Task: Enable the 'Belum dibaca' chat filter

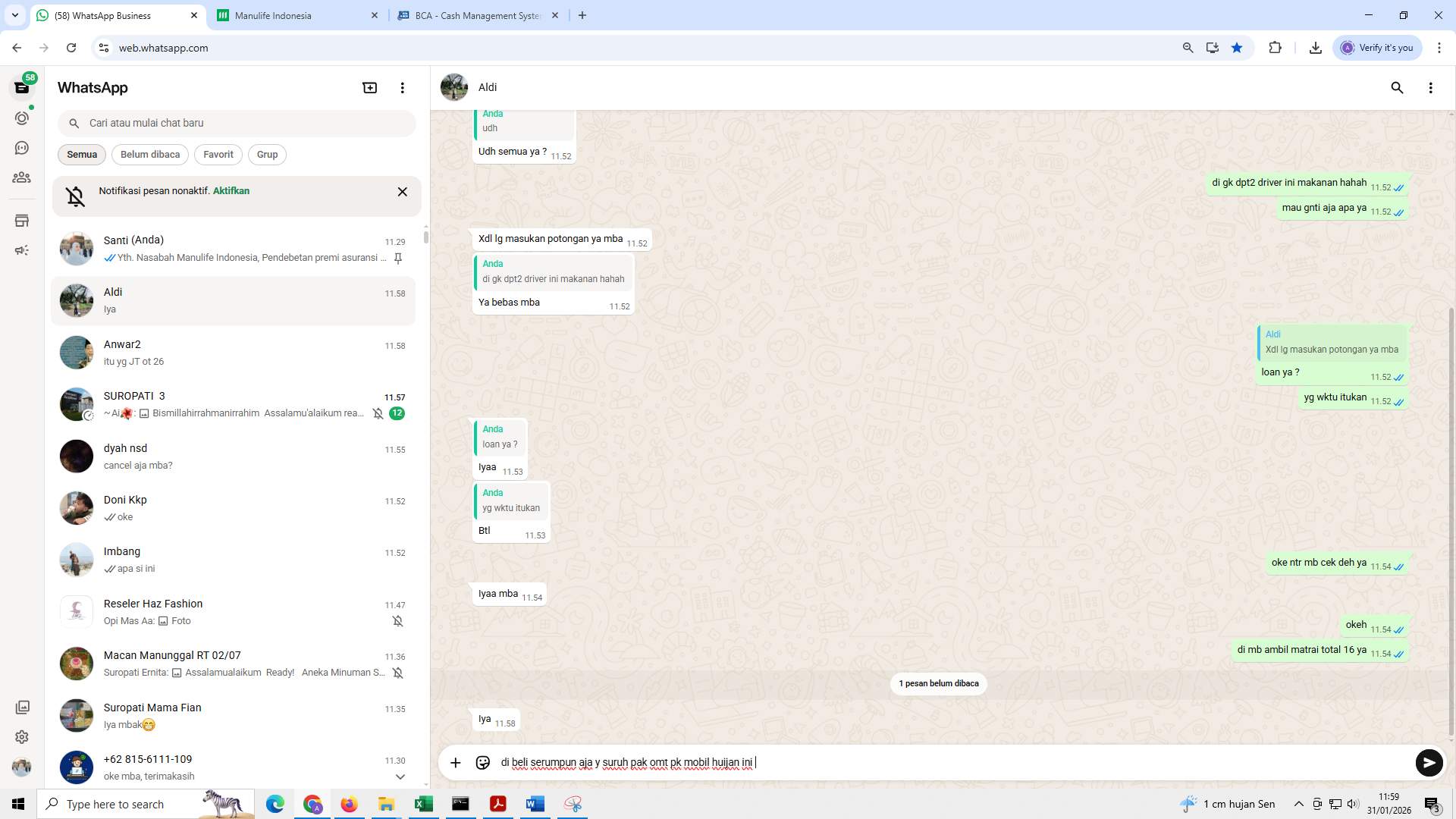Action: (149, 155)
